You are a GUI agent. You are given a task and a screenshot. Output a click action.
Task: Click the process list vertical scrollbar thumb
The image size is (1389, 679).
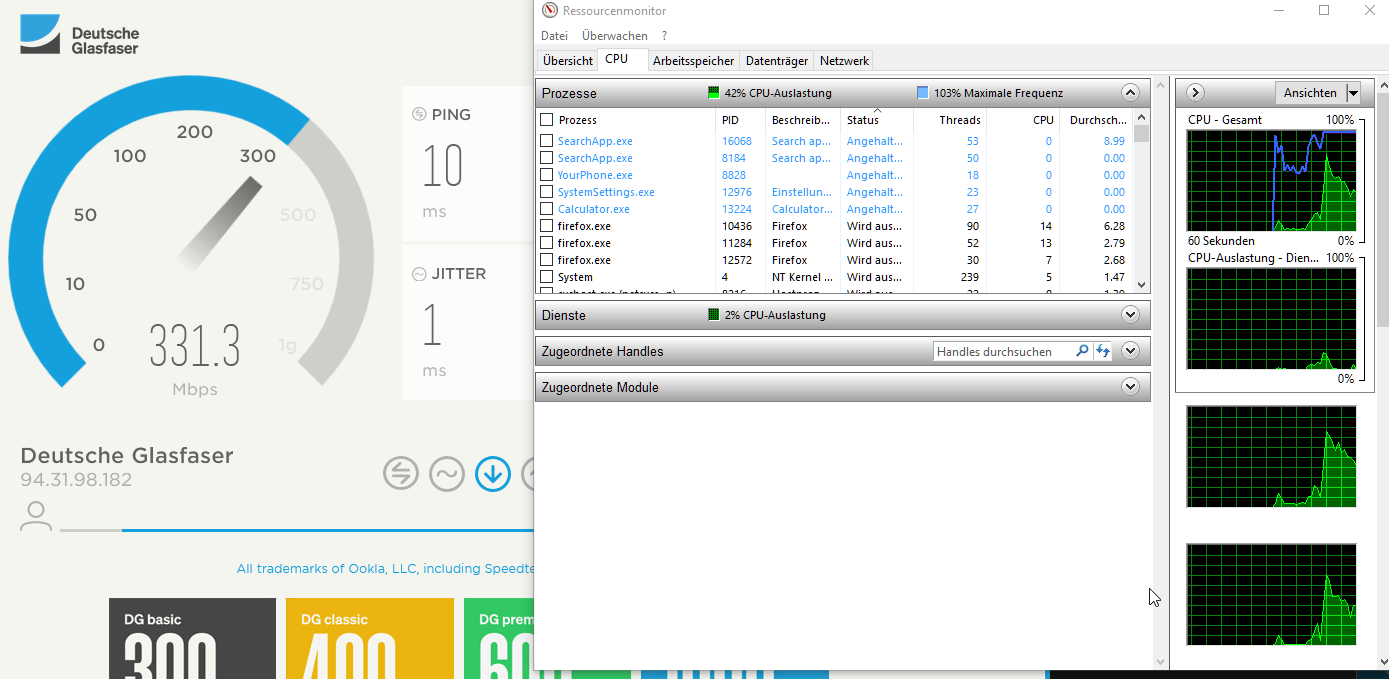[1142, 134]
